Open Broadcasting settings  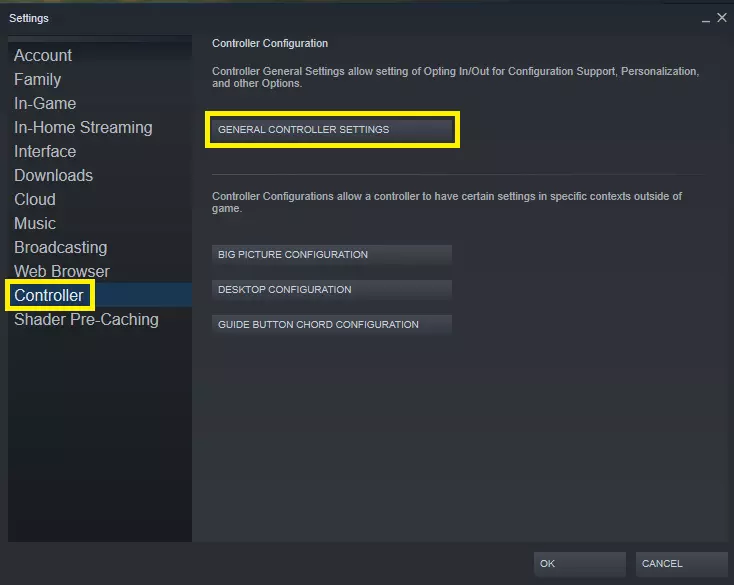tap(100, 247)
